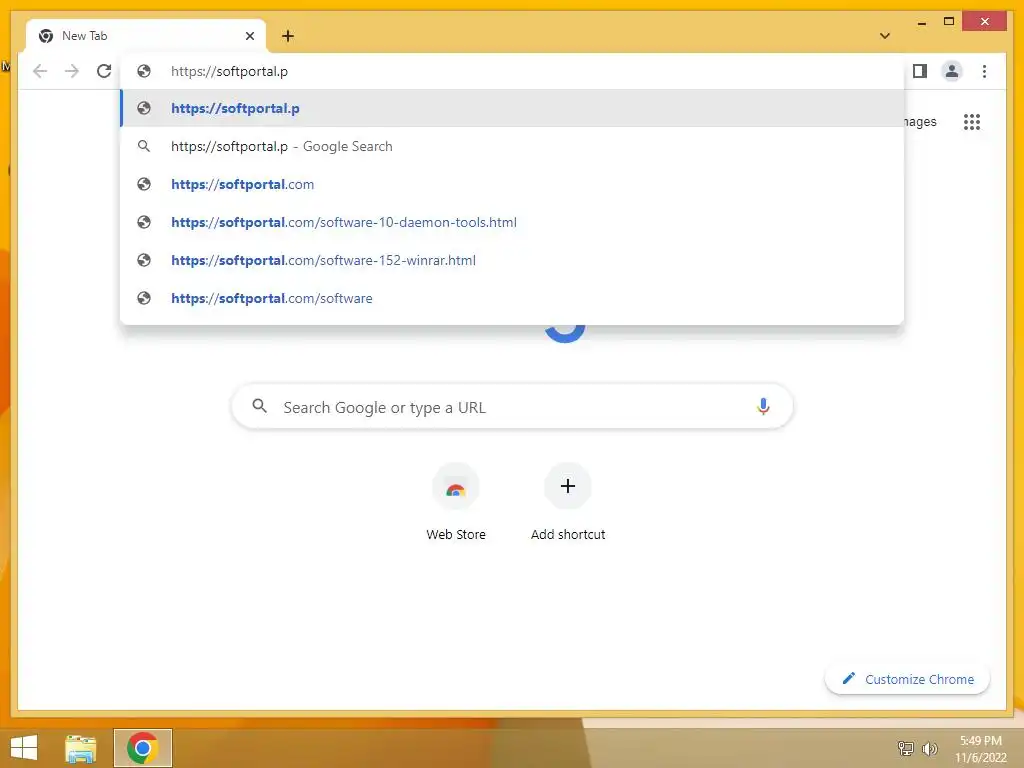Open Customize Chrome button

coord(908,679)
